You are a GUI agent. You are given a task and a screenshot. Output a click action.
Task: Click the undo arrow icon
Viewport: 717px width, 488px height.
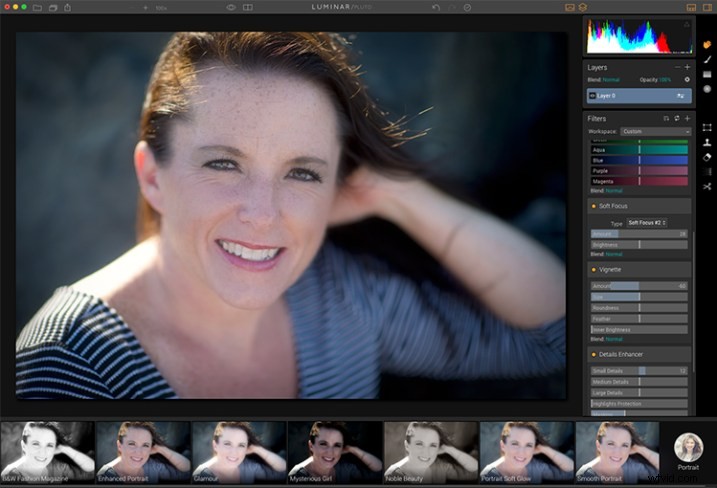(436, 7)
